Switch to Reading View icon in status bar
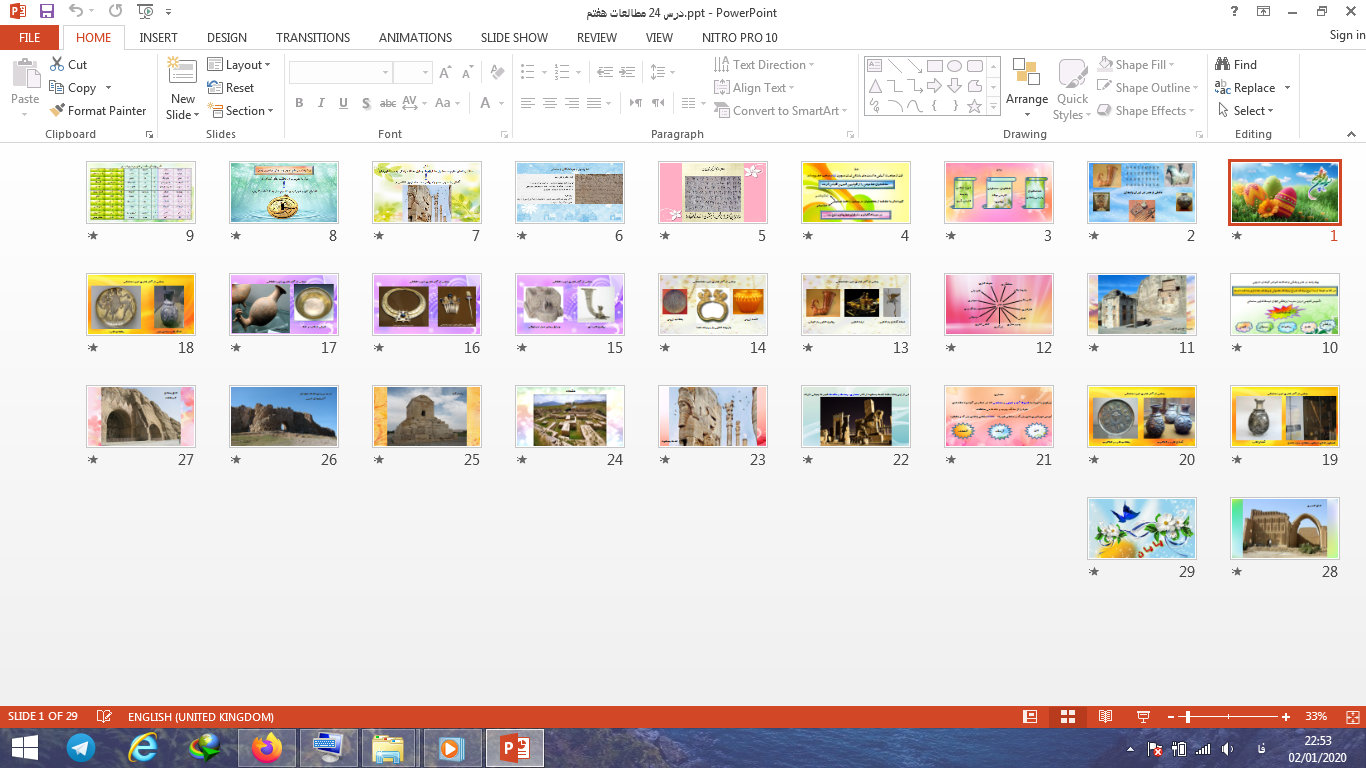The image size is (1366, 768). click(x=1105, y=717)
